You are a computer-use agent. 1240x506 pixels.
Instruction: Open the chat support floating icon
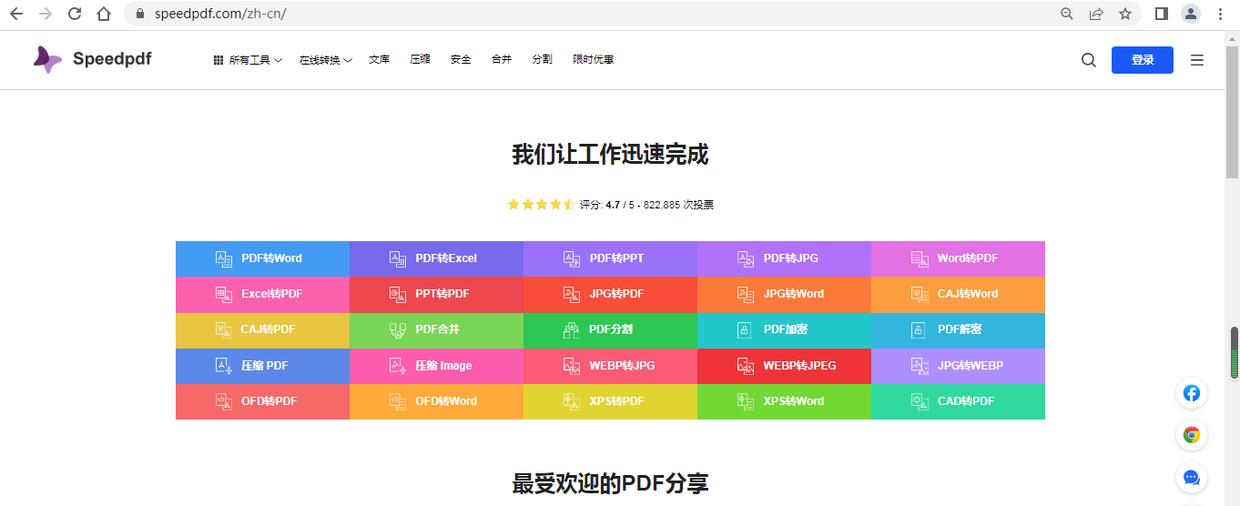[x=1191, y=477]
